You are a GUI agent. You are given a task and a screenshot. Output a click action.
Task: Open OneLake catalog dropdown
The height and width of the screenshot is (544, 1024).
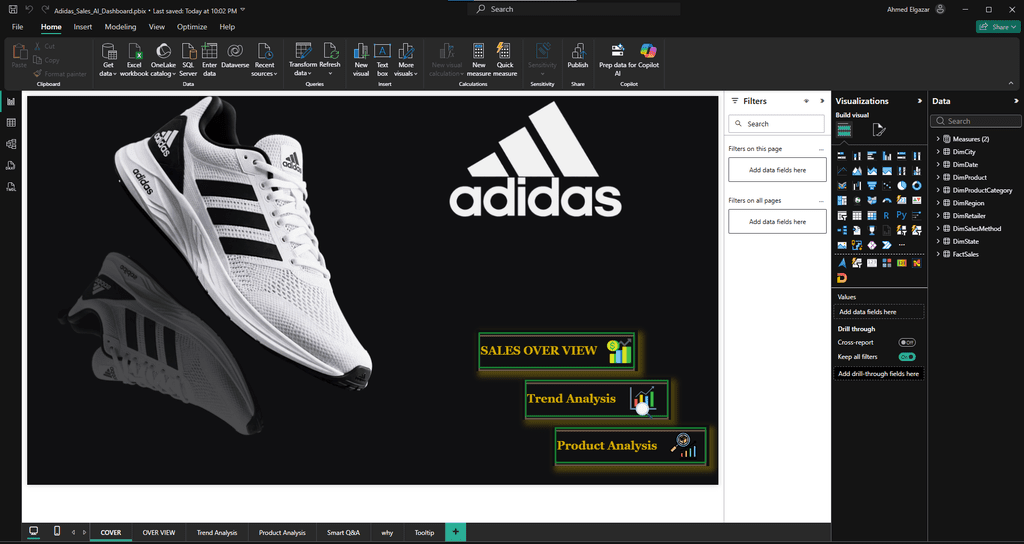(x=163, y=59)
